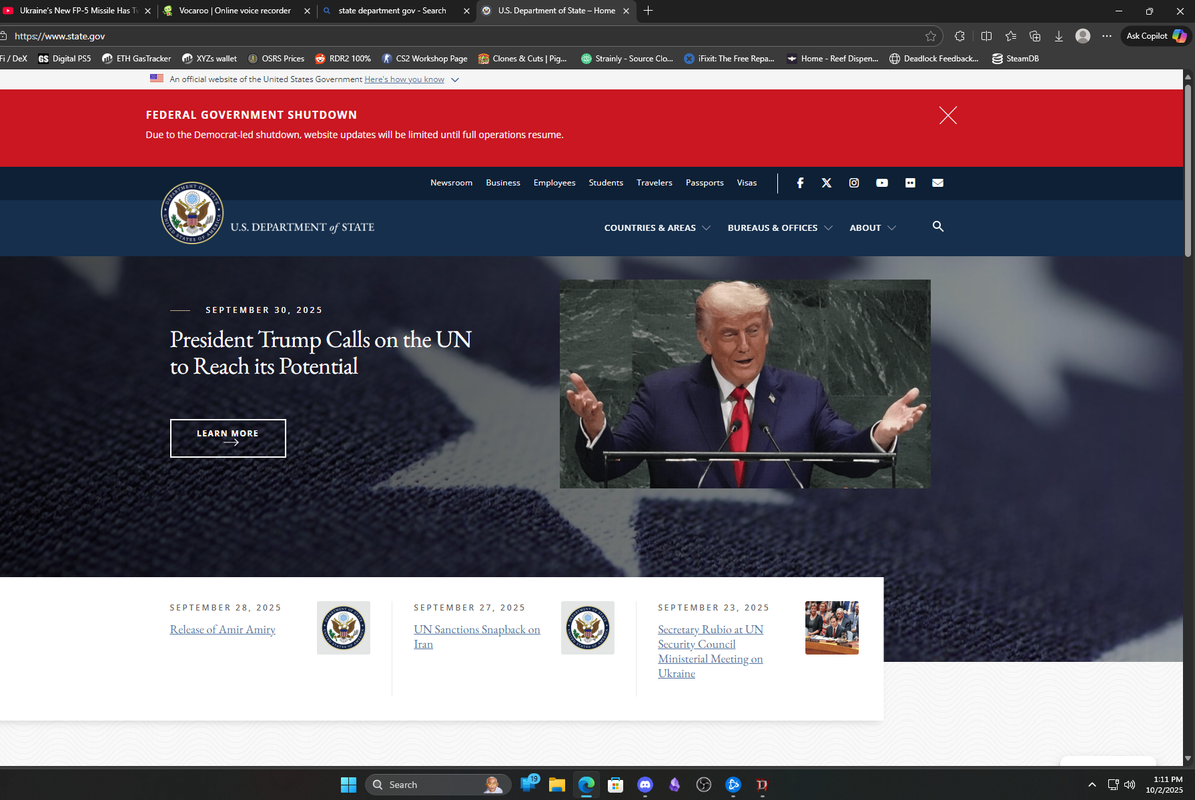The height and width of the screenshot is (800, 1195).
Task: Open the Settings and more ellipsis menu
Action: coord(1107,36)
